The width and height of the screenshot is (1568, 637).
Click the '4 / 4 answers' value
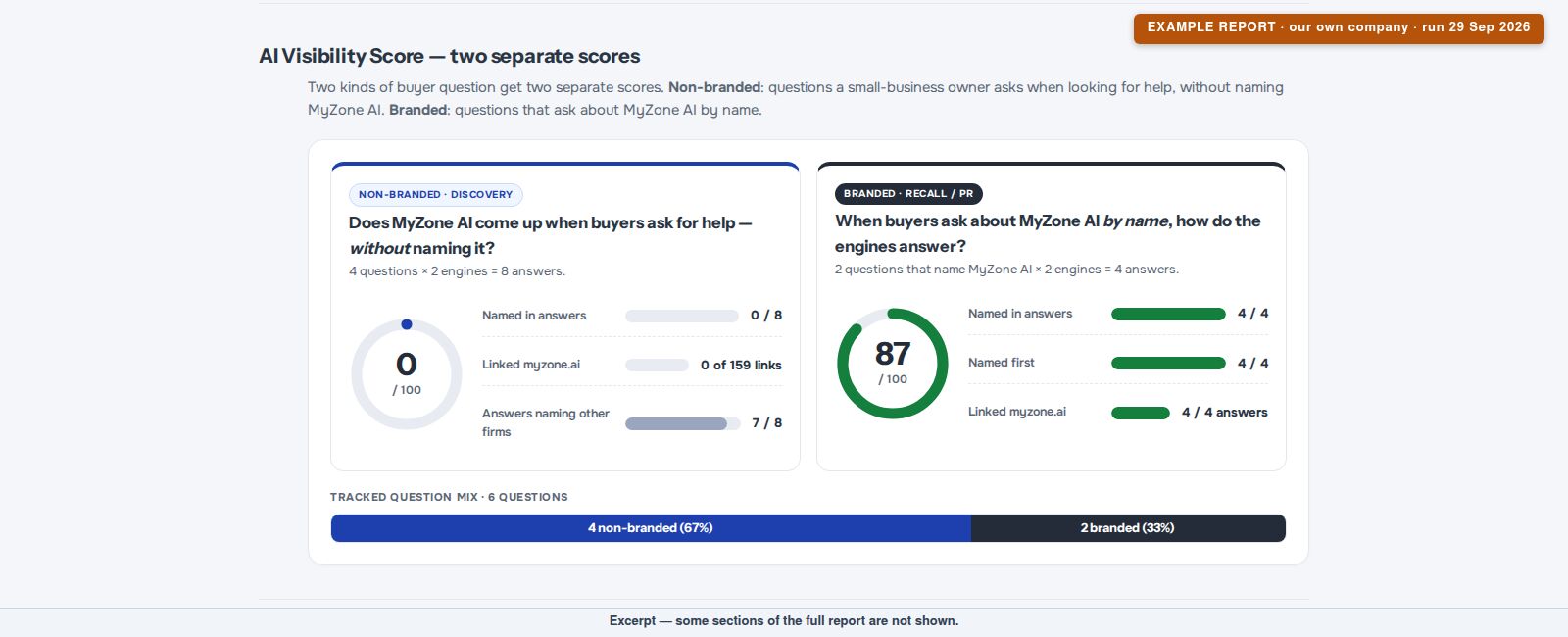(1225, 413)
